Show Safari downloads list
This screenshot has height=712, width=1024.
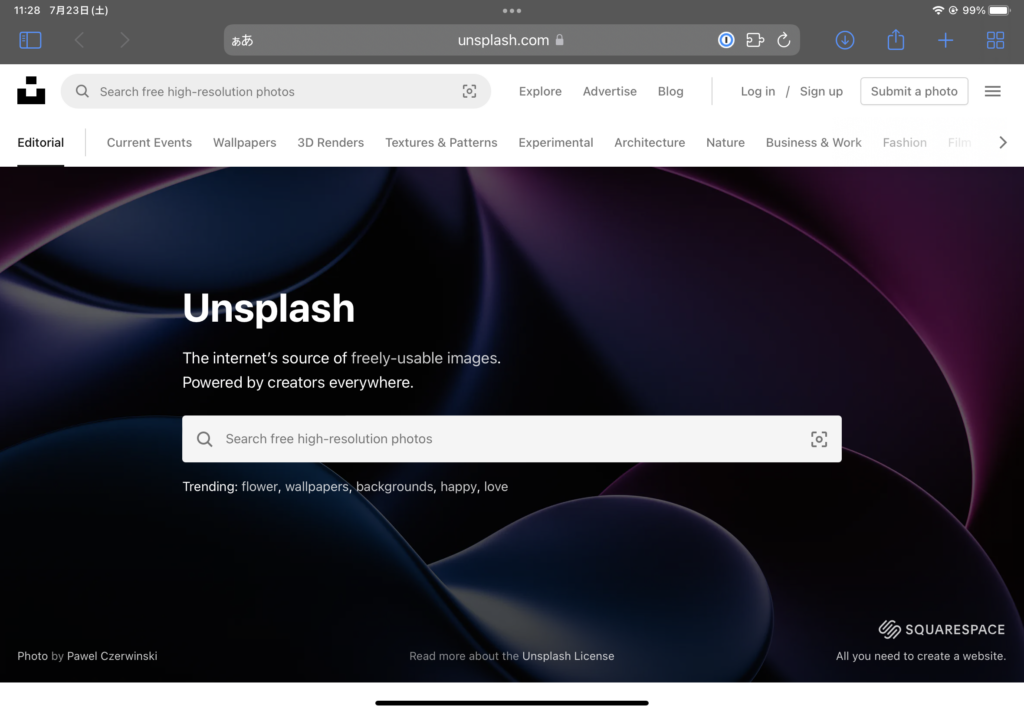[844, 40]
